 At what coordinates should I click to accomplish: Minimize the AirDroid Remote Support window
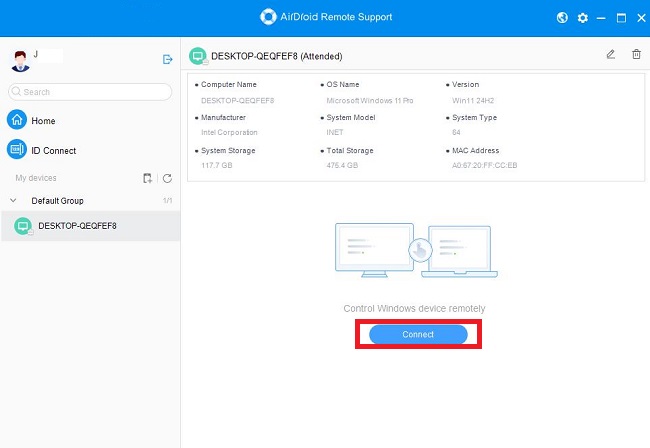pos(602,18)
